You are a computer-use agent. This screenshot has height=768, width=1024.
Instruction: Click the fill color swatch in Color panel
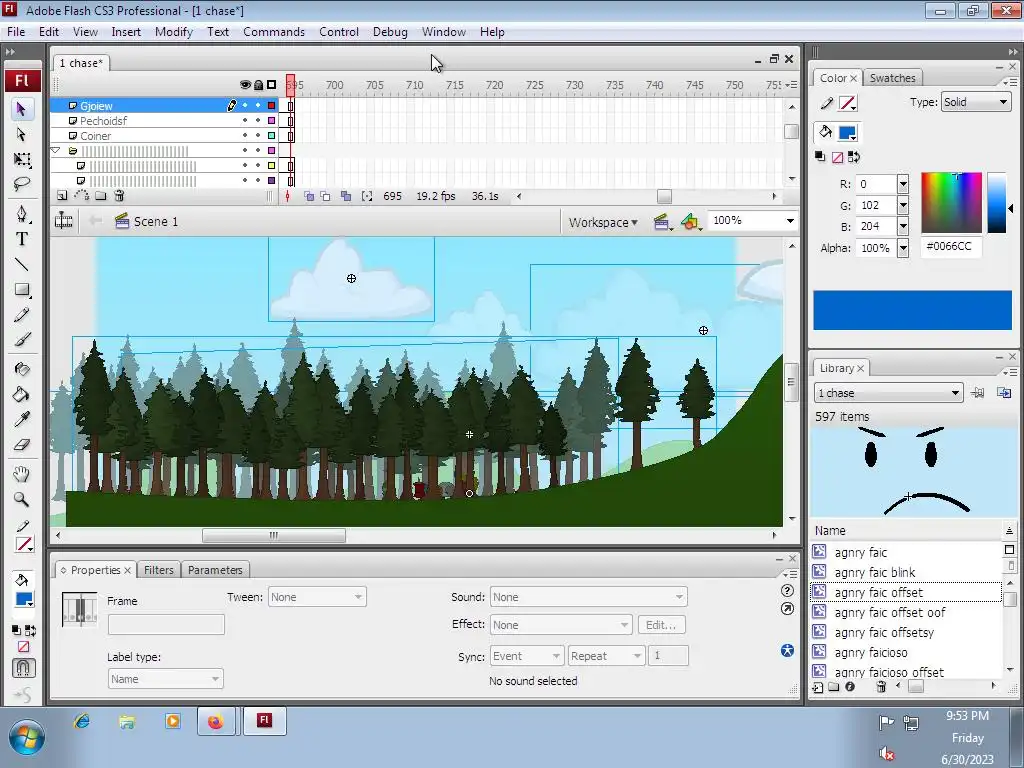[x=847, y=133]
